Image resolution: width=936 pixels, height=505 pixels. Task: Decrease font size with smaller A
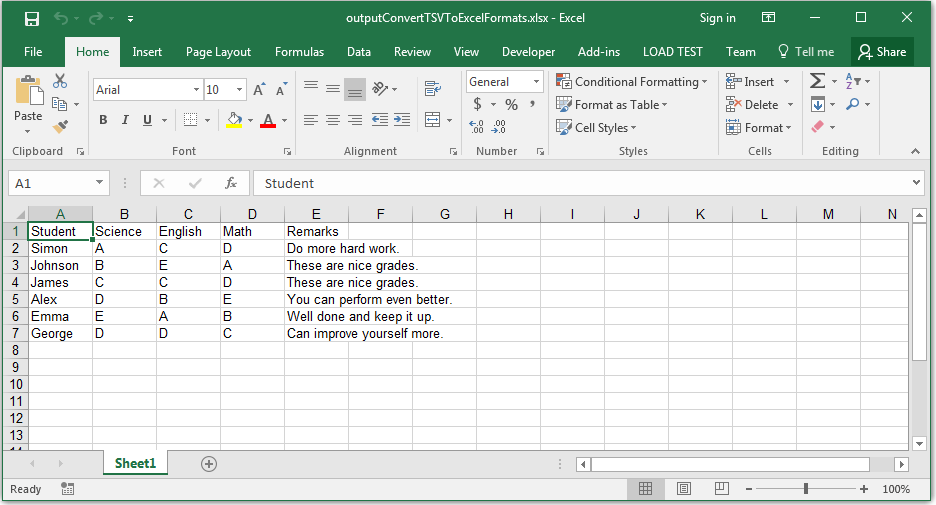coord(281,90)
